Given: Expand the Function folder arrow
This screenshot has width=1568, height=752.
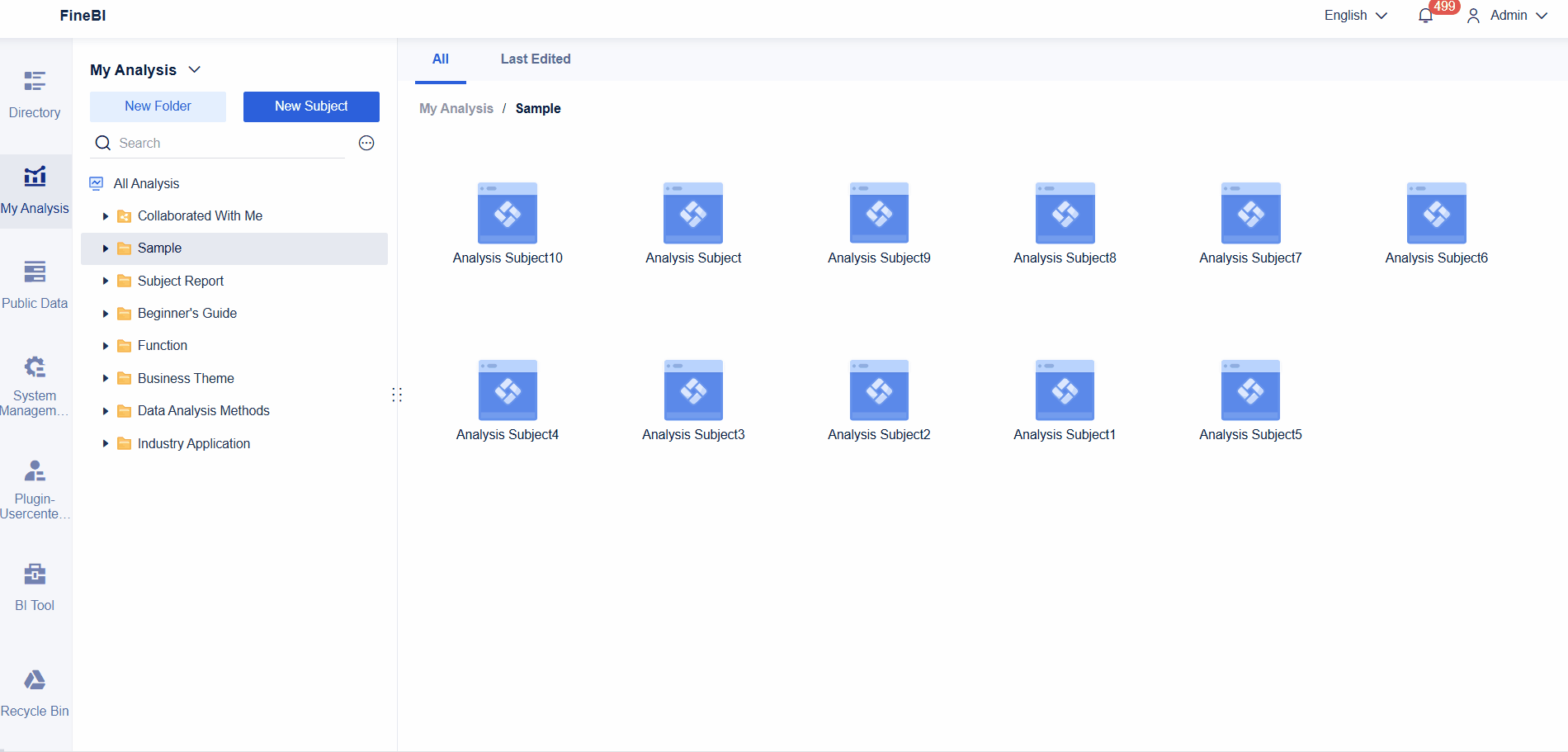Looking at the screenshot, I should coord(106,346).
